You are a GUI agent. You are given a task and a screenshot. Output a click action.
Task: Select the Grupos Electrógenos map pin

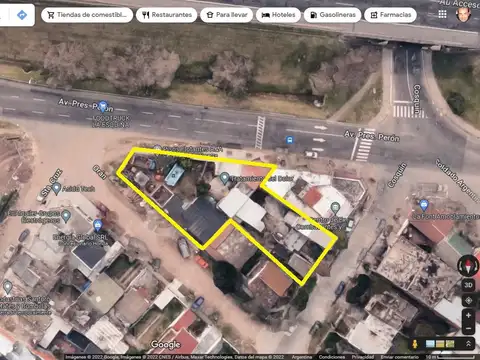point(66,216)
